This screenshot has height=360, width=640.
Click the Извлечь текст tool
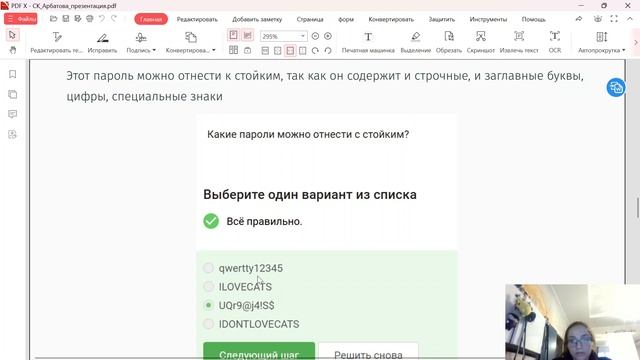tap(519, 42)
